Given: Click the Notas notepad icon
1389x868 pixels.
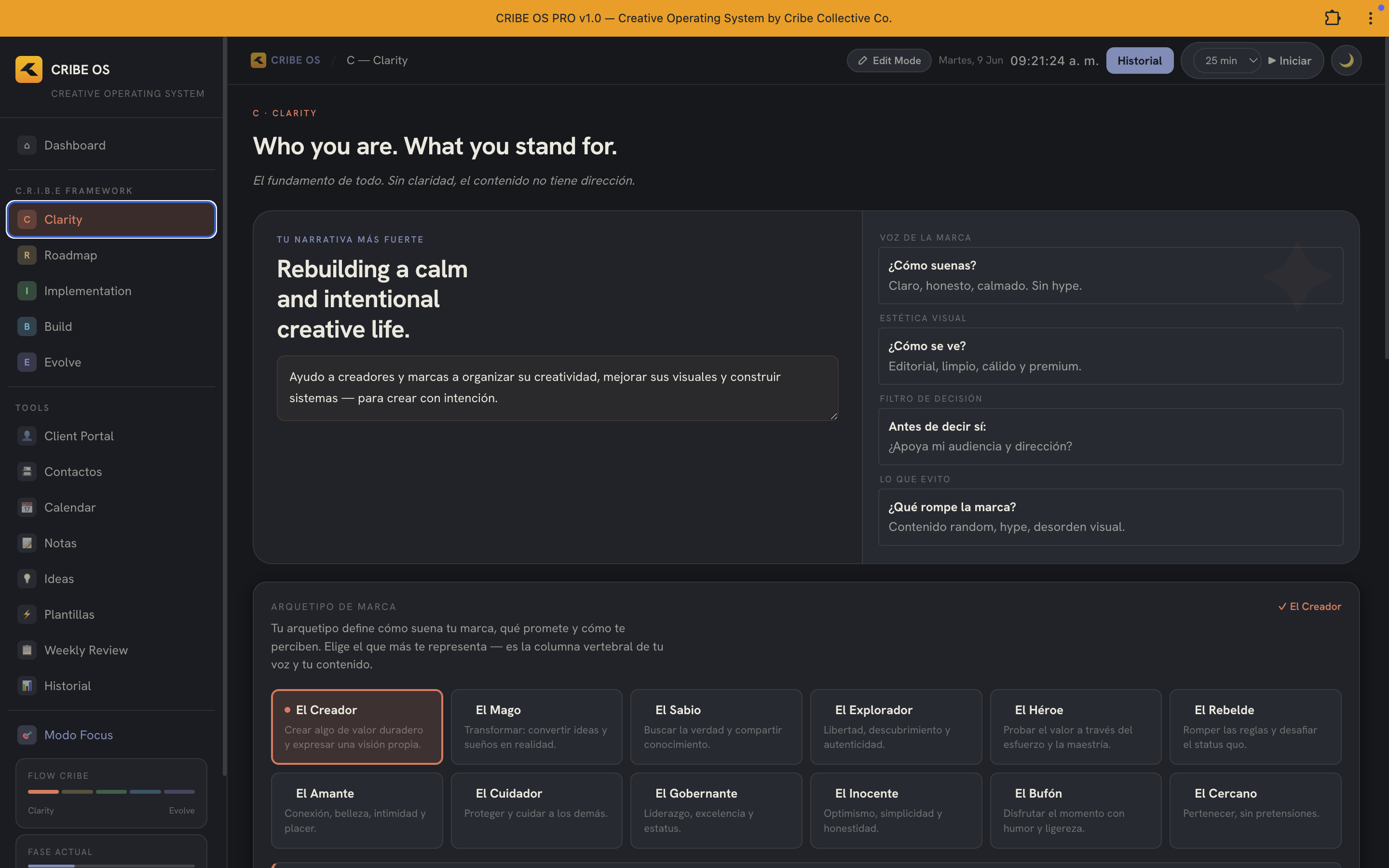Looking at the screenshot, I should pos(27,543).
